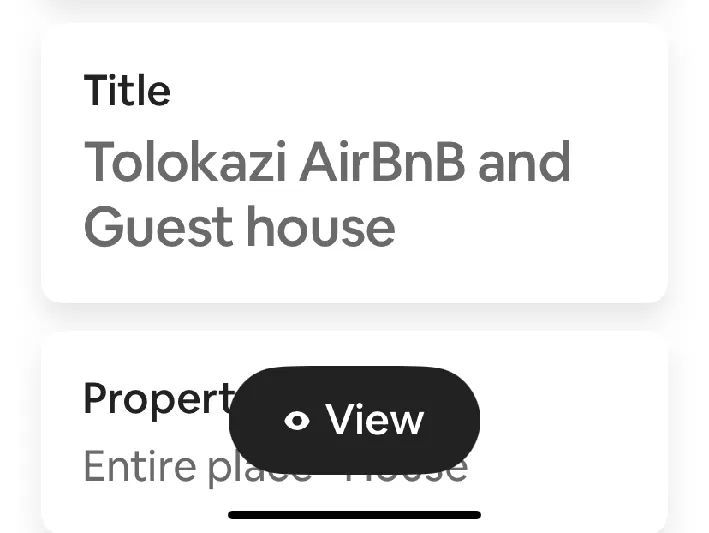This screenshot has width=709, height=533.
Task: Open the Property type card
Action: (x=570, y=430)
